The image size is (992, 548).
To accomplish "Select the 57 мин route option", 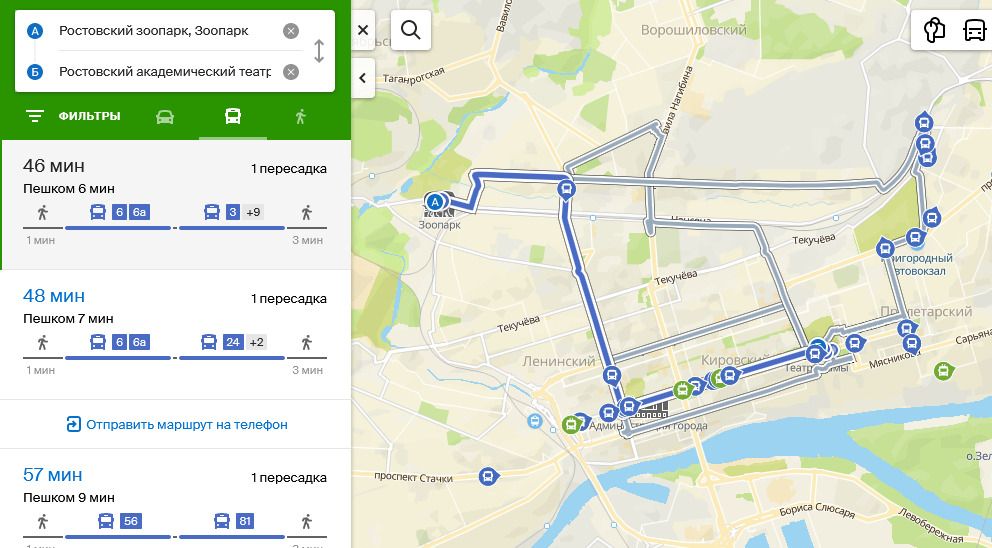I will [175, 499].
